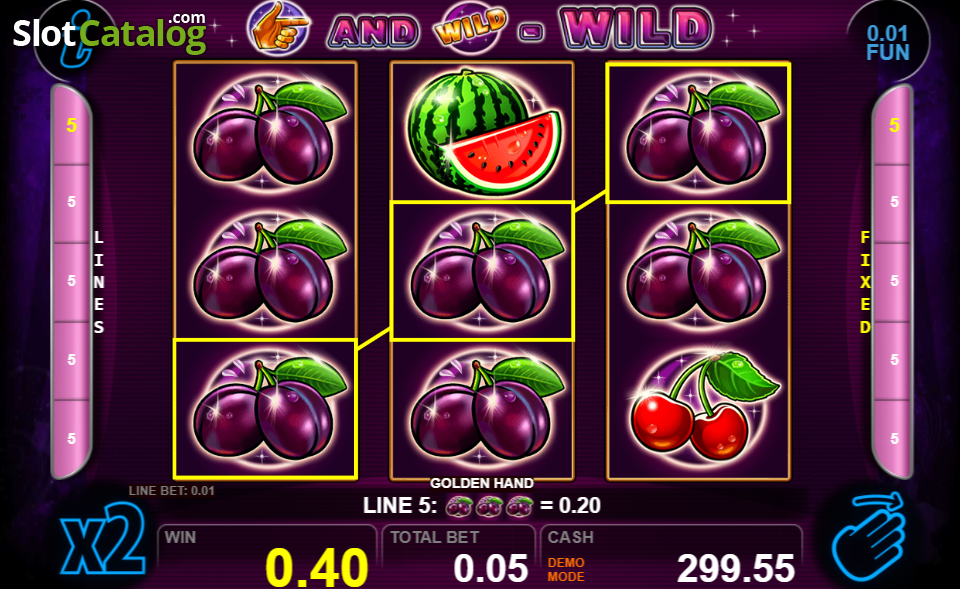The height and width of the screenshot is (589, 960).
Task: Click the x2 gamble multiplier
Action: (103, 539)
